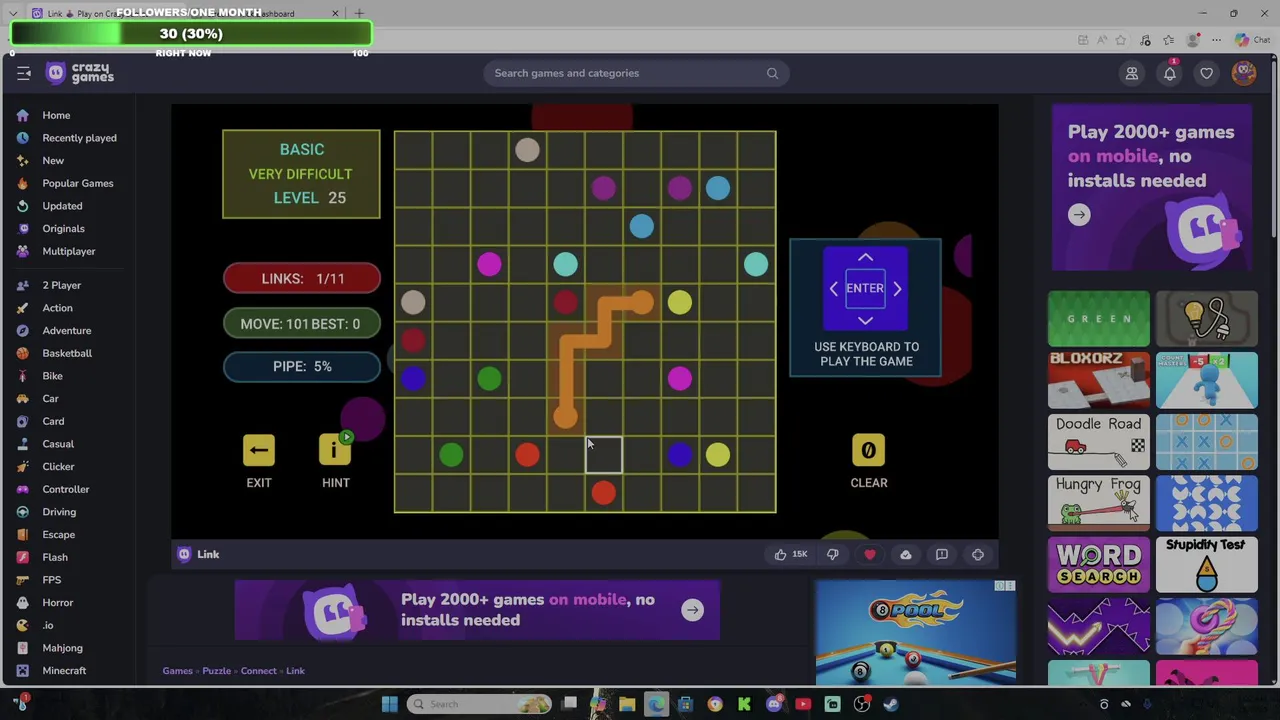Viewport: 1280px width, 720px height.
Task: Open the CrazyGames hamburger menu
Action: click(24, 73)
